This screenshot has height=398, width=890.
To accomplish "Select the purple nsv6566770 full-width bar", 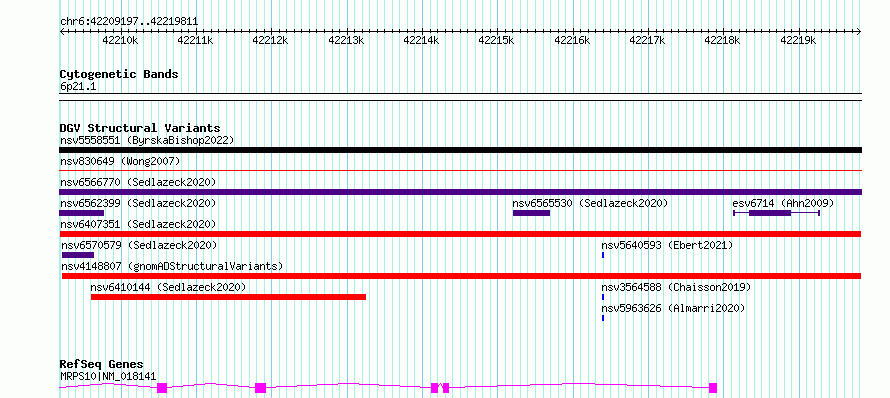I will click(x=460, y=192).
